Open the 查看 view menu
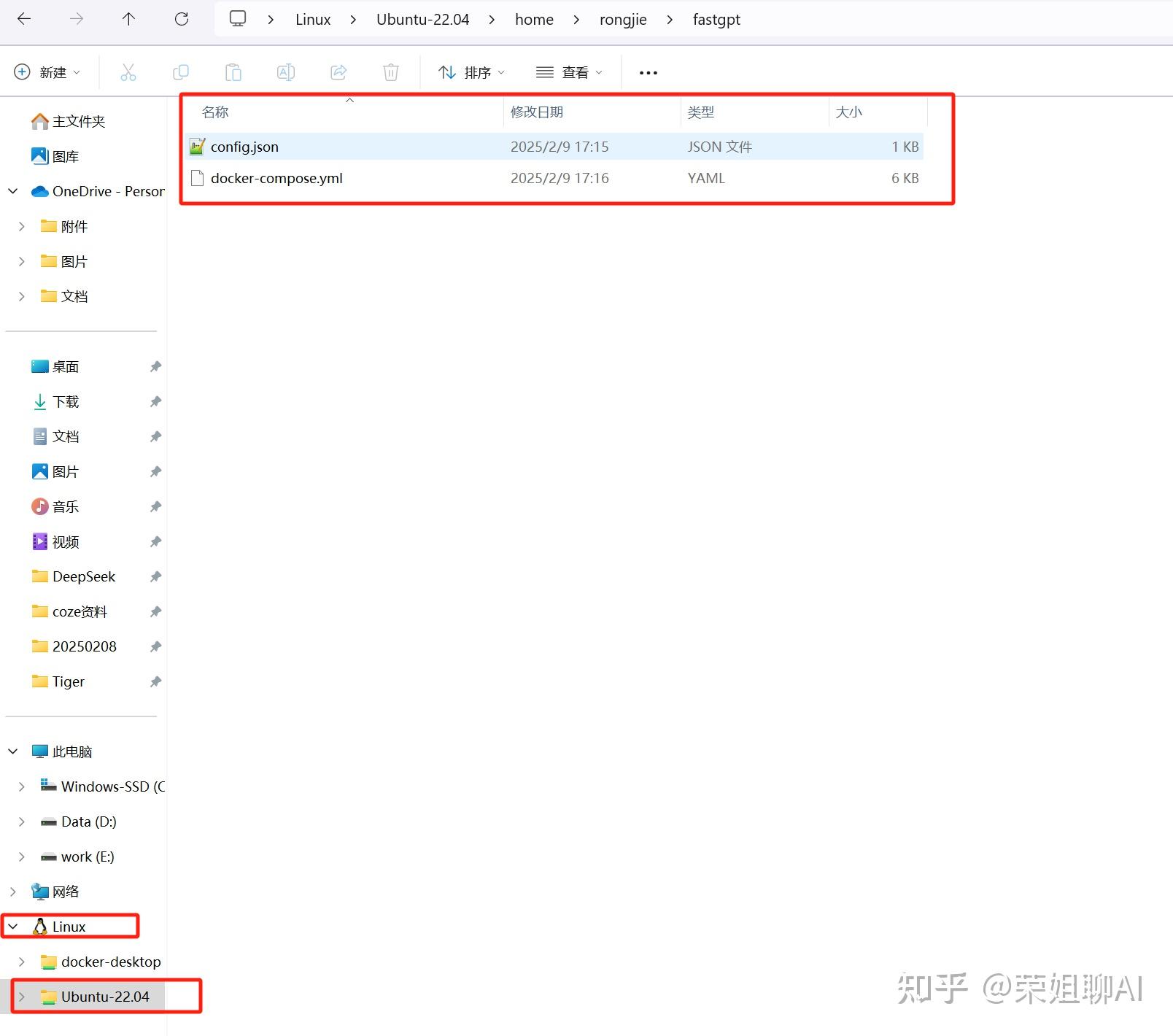Screen dimensions: 1173x1036 coord(570,72)
